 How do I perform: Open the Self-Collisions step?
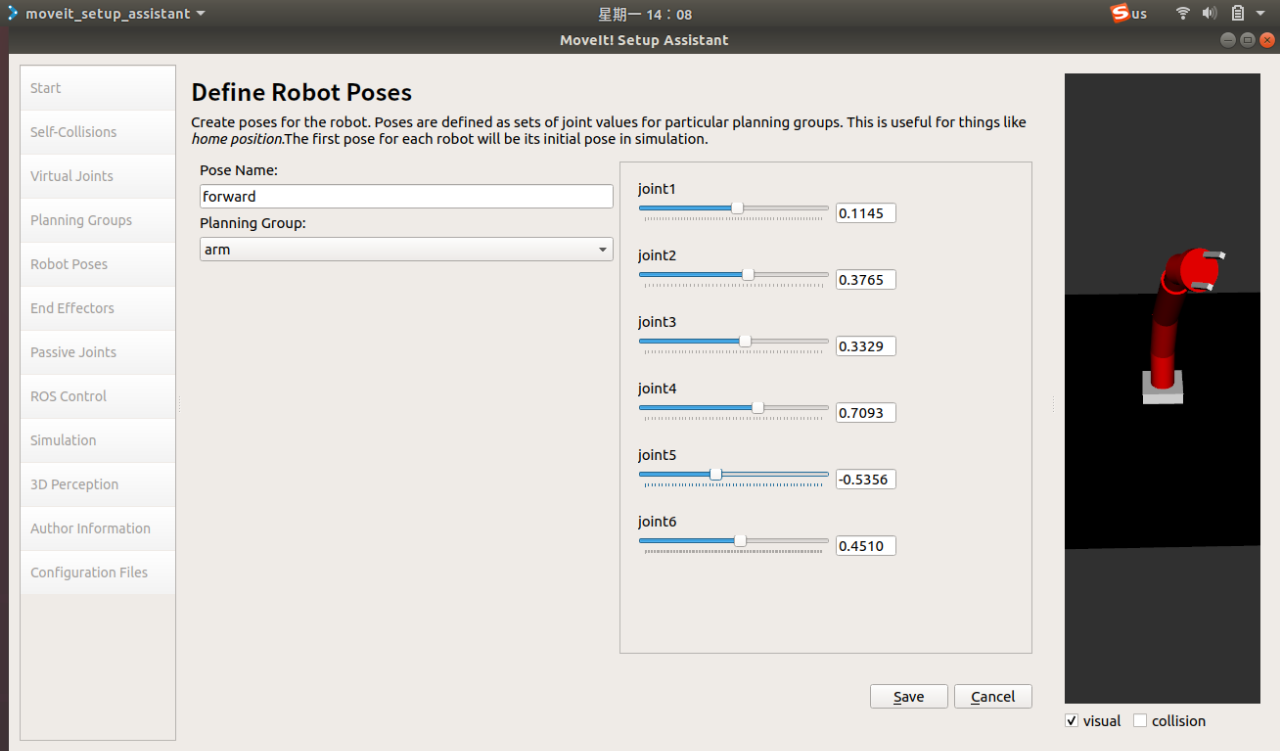click(98, 132)
